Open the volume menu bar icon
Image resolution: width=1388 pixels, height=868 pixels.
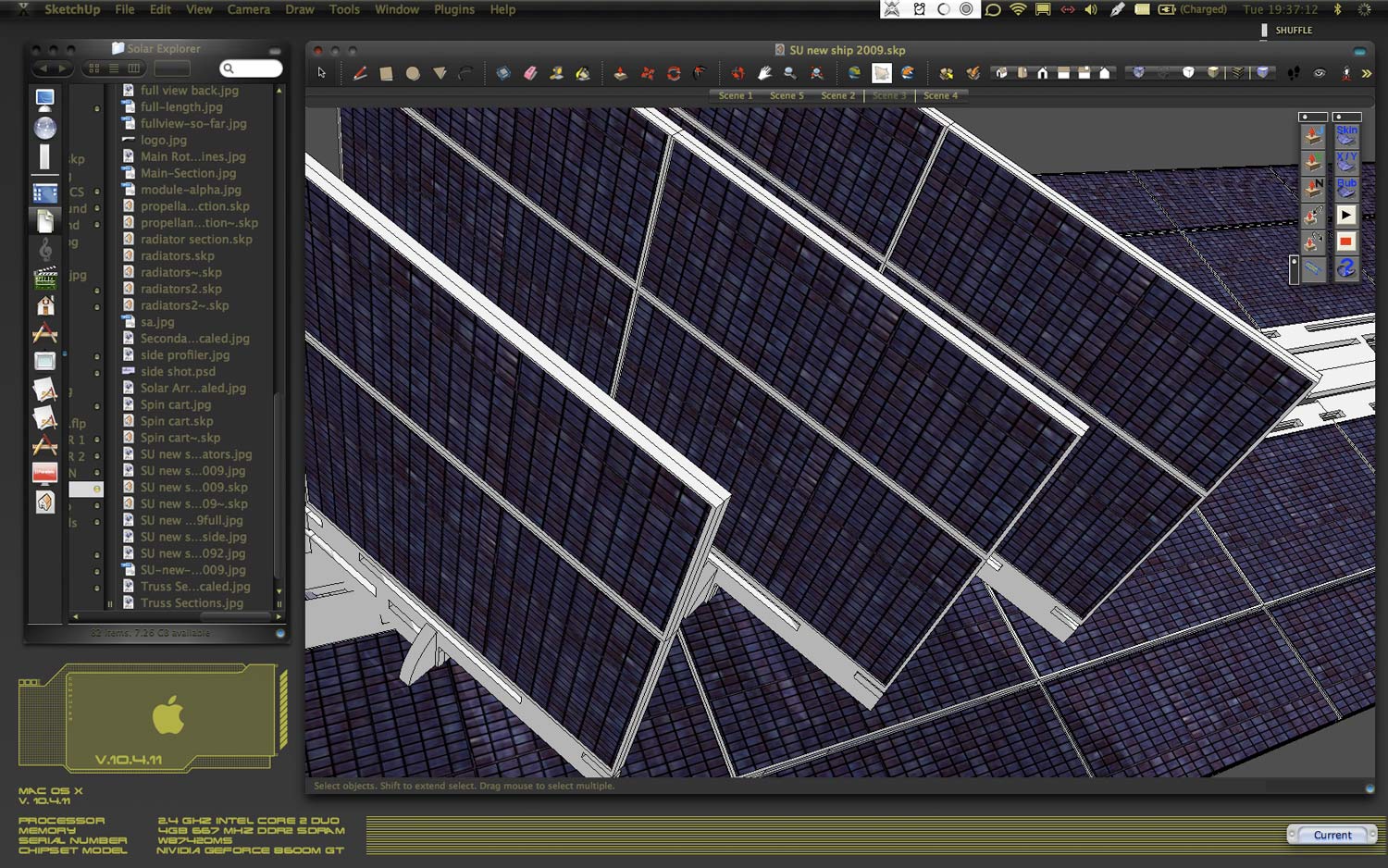[x=1091, y=9]
